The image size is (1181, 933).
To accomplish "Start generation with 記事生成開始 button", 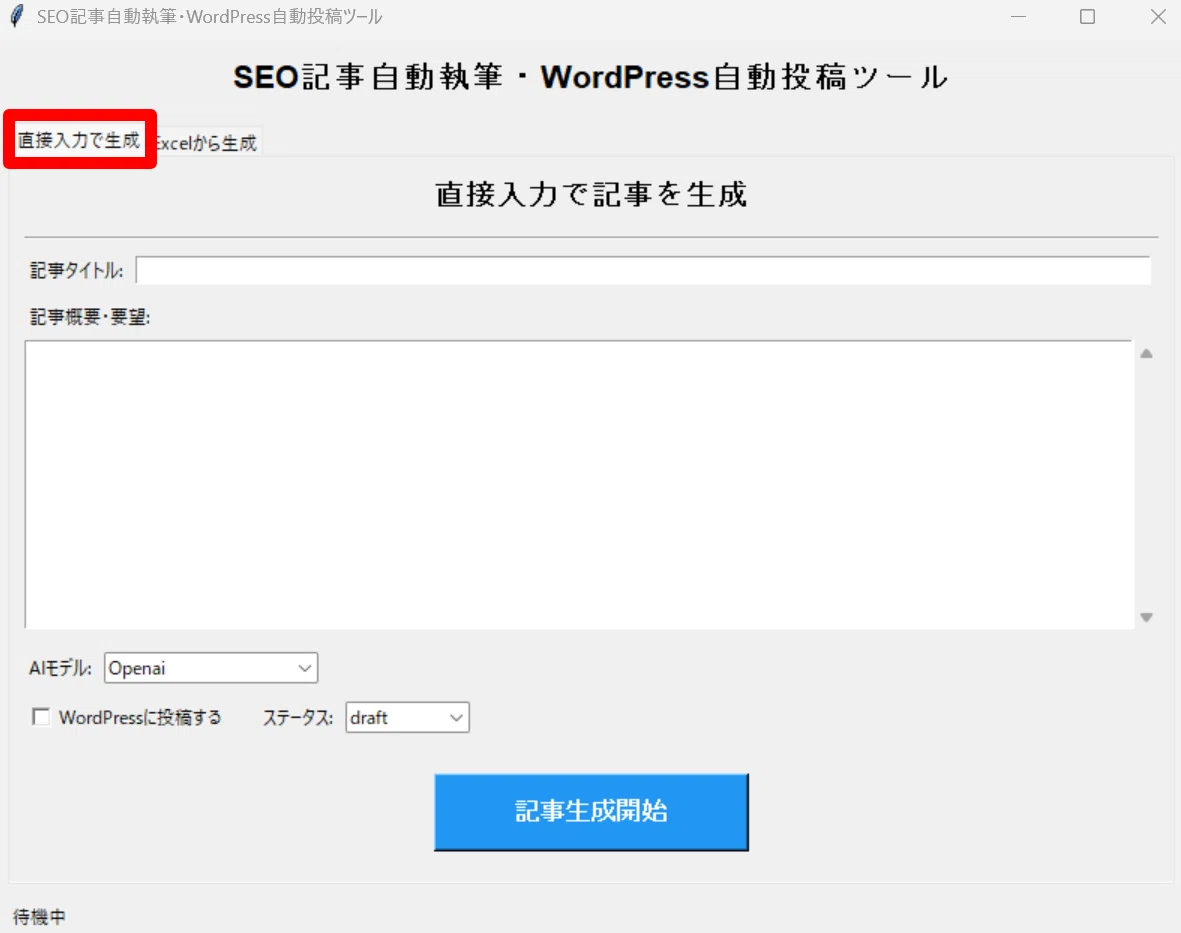I will click(x=591, y=812).
